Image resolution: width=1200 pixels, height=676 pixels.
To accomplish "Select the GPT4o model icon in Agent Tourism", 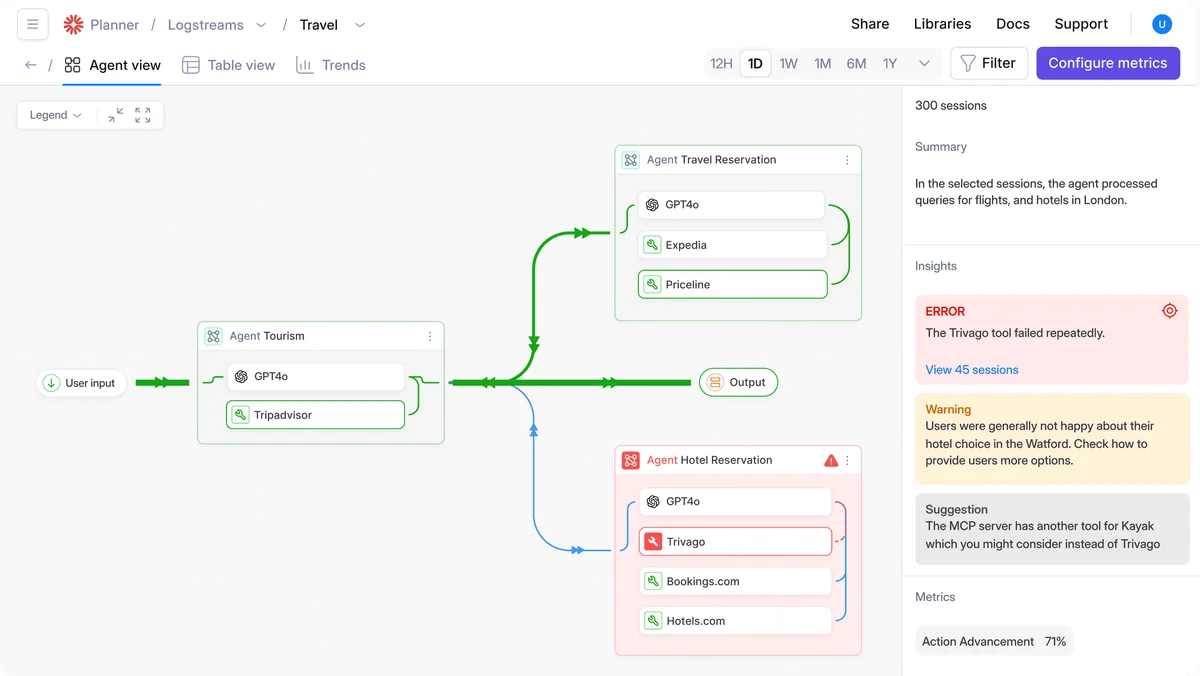I will click(x=241, y=376).
